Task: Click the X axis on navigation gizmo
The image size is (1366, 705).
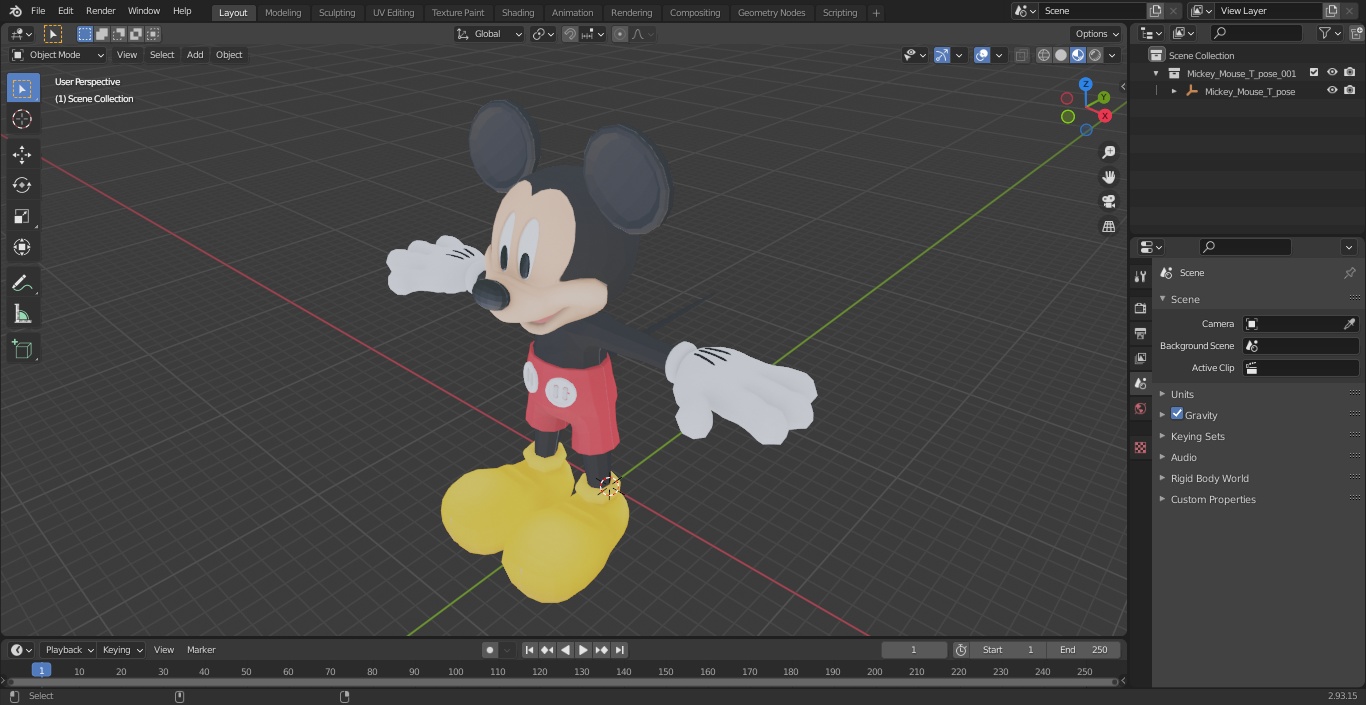Action: point(1105,116)
